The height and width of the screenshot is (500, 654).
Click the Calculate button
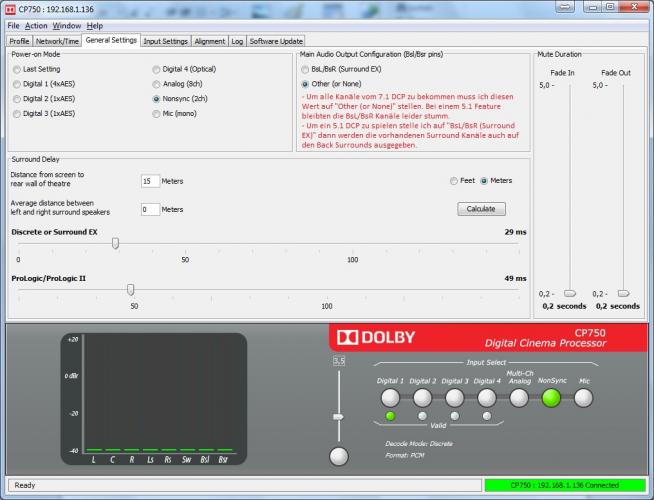tap(481, 209)
